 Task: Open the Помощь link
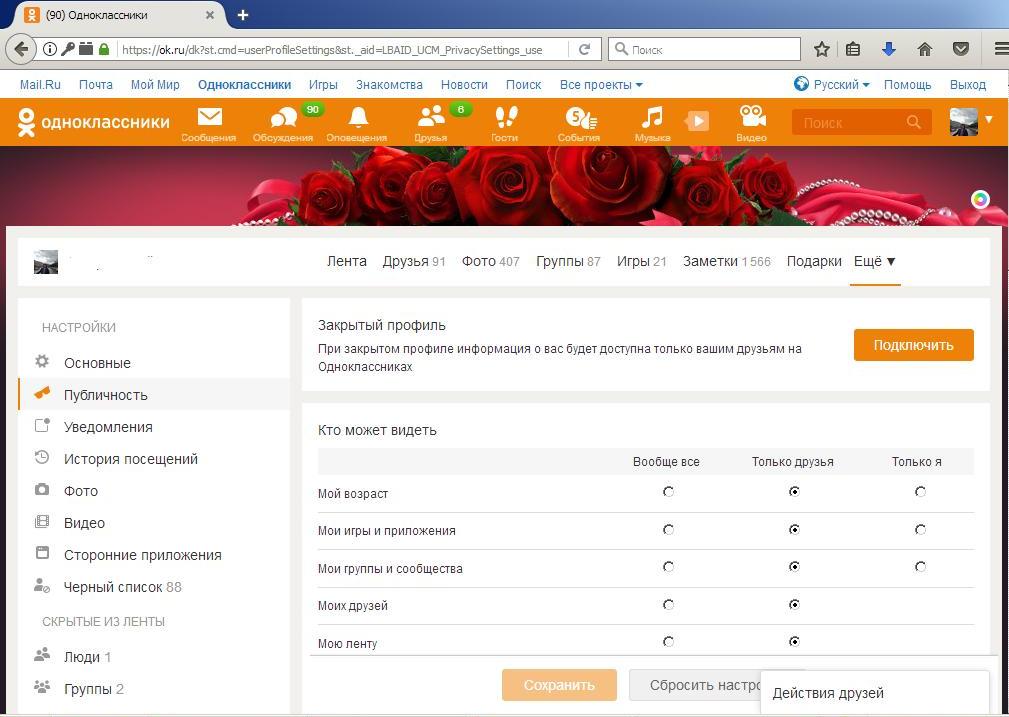[907, 84]
